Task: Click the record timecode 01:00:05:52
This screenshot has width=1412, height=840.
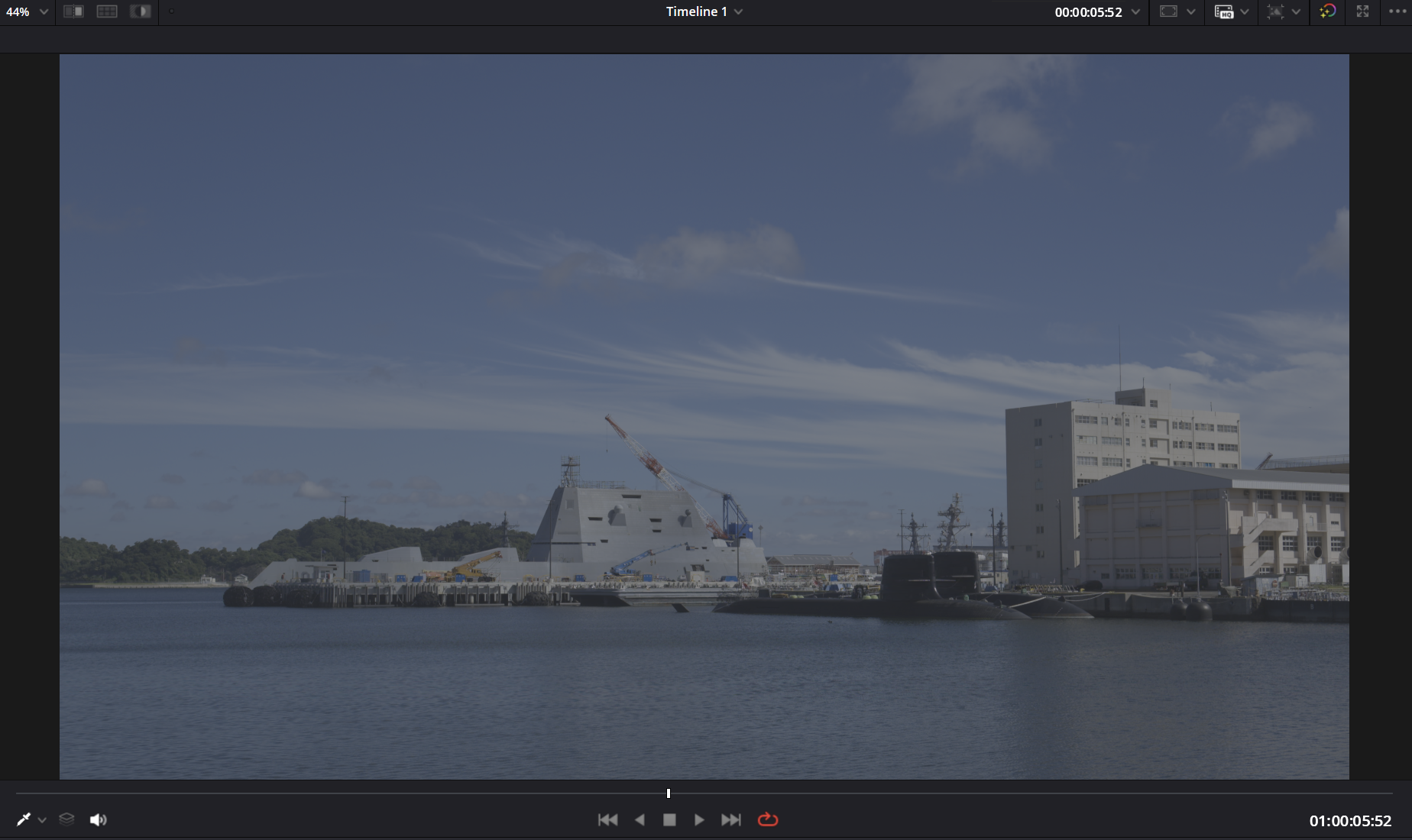Action: click(x=1350, y=821)
